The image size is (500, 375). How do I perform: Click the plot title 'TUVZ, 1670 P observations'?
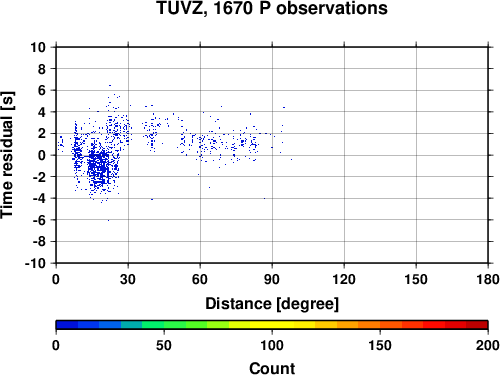[x=272, y=8]
